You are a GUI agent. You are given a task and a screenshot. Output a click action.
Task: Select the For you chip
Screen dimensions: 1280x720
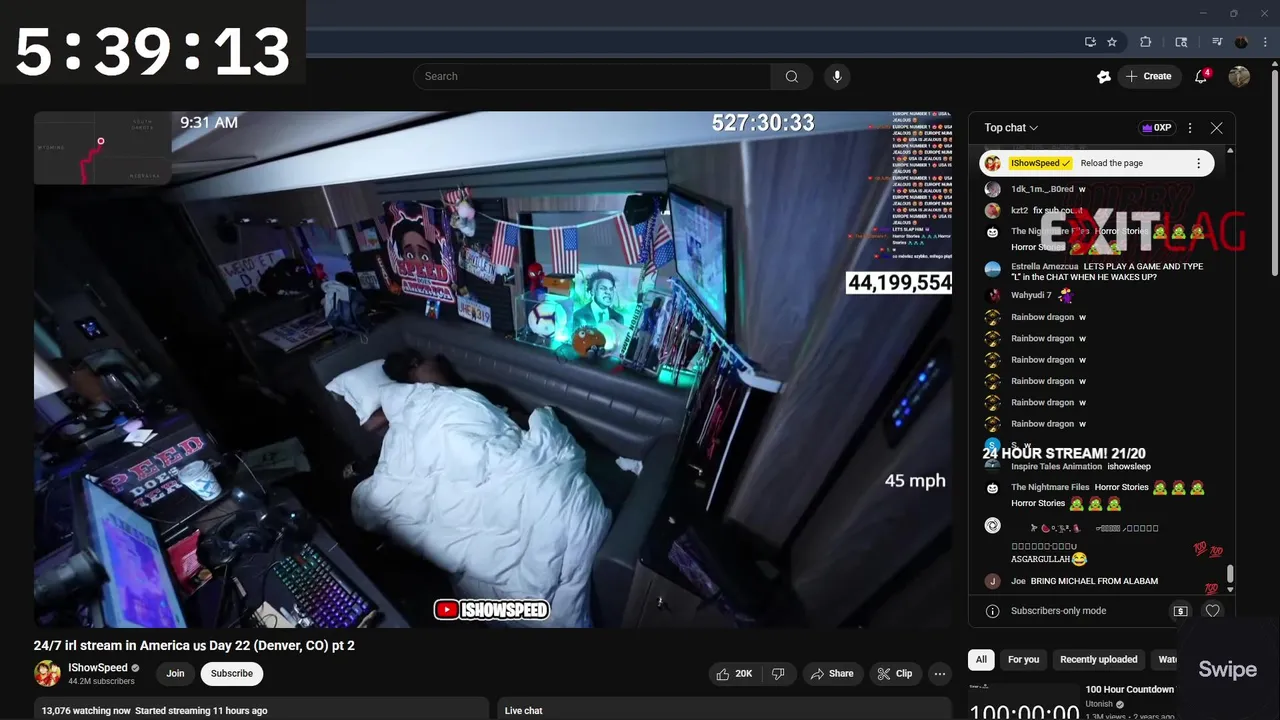coord(1023,660)
